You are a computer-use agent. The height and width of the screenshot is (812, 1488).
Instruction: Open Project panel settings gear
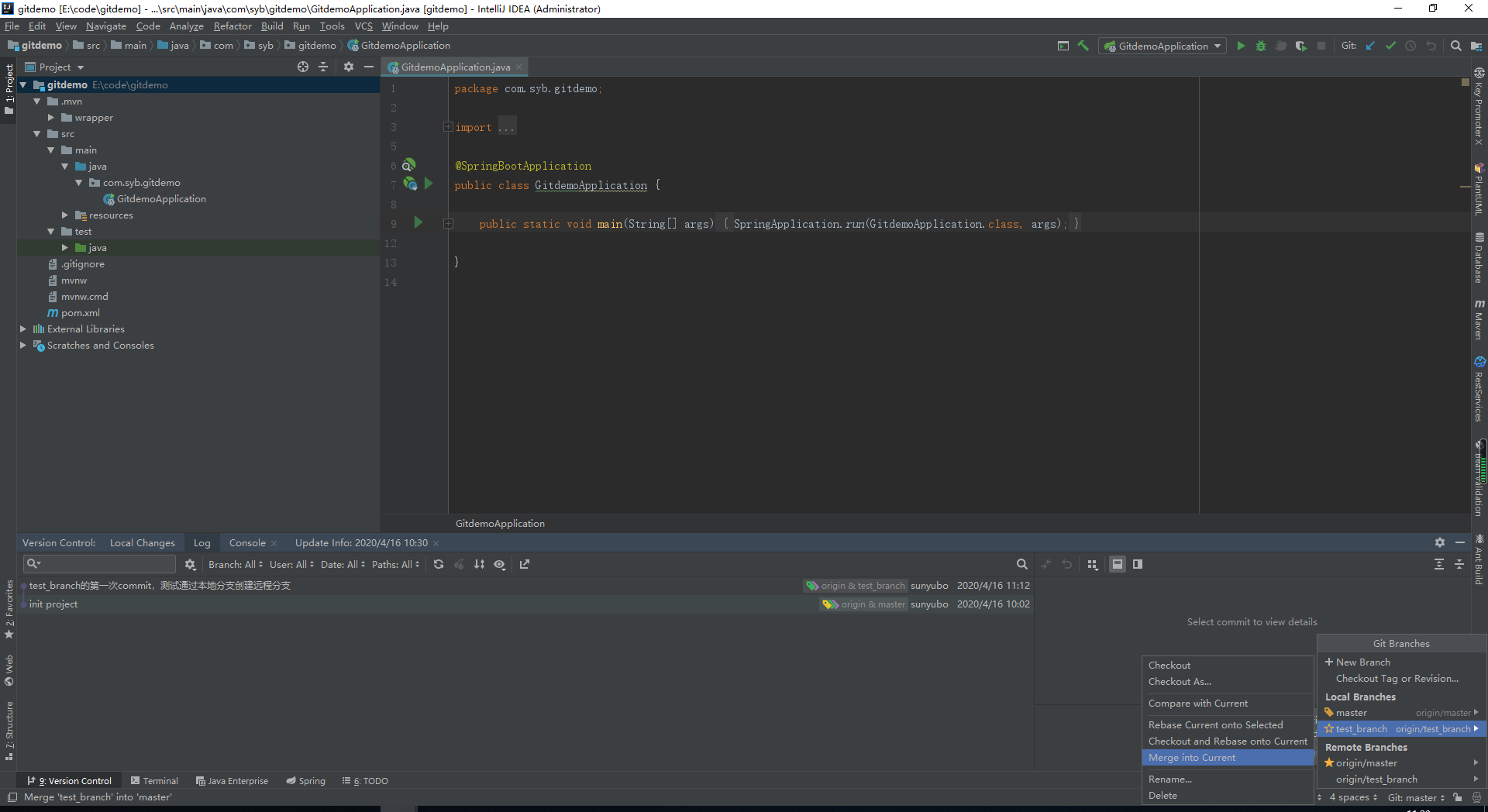pyautogui.click(x=349, y=67)
